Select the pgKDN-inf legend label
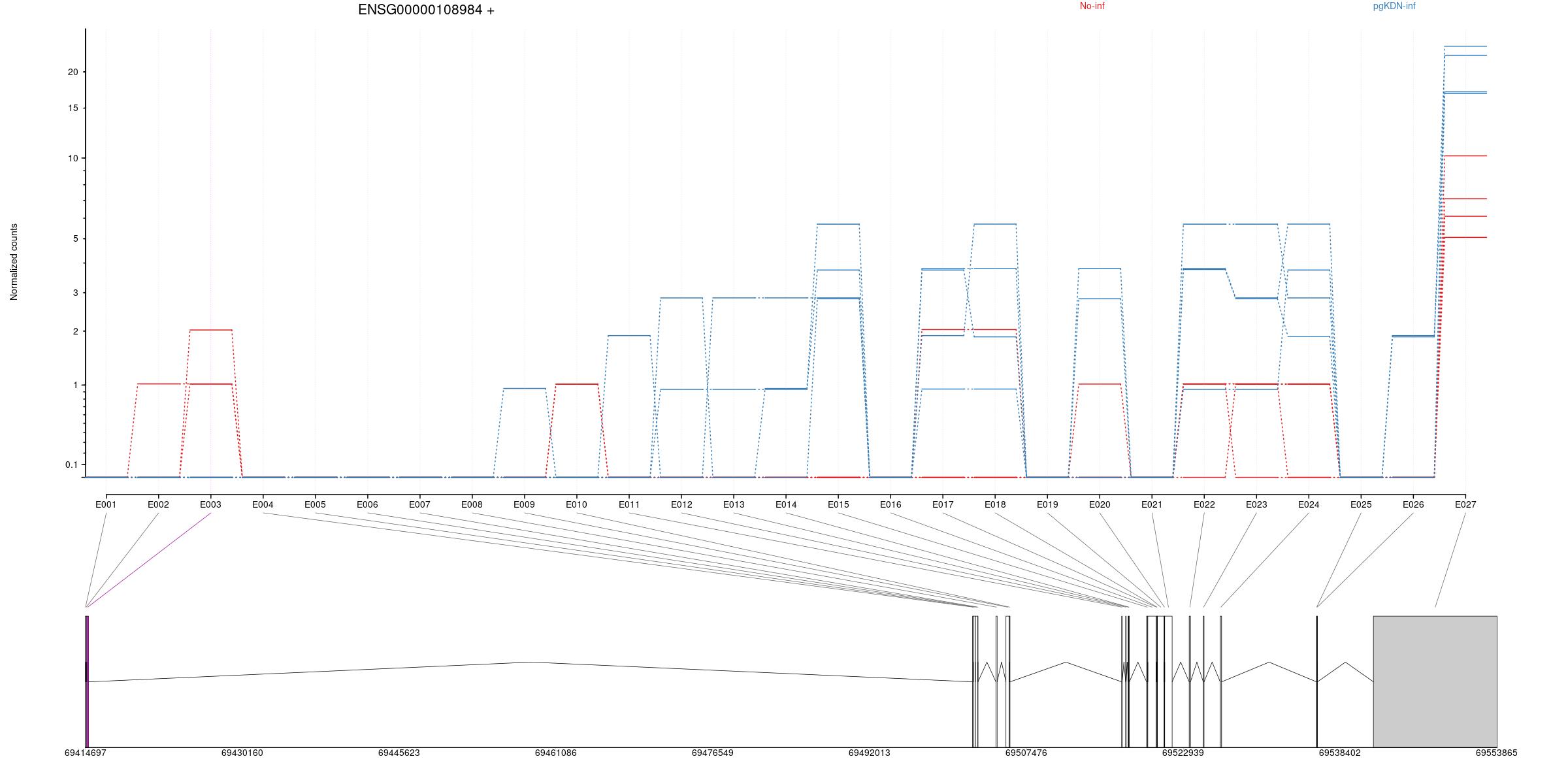Screen dimensions: 1568x784 point(1394,7)
